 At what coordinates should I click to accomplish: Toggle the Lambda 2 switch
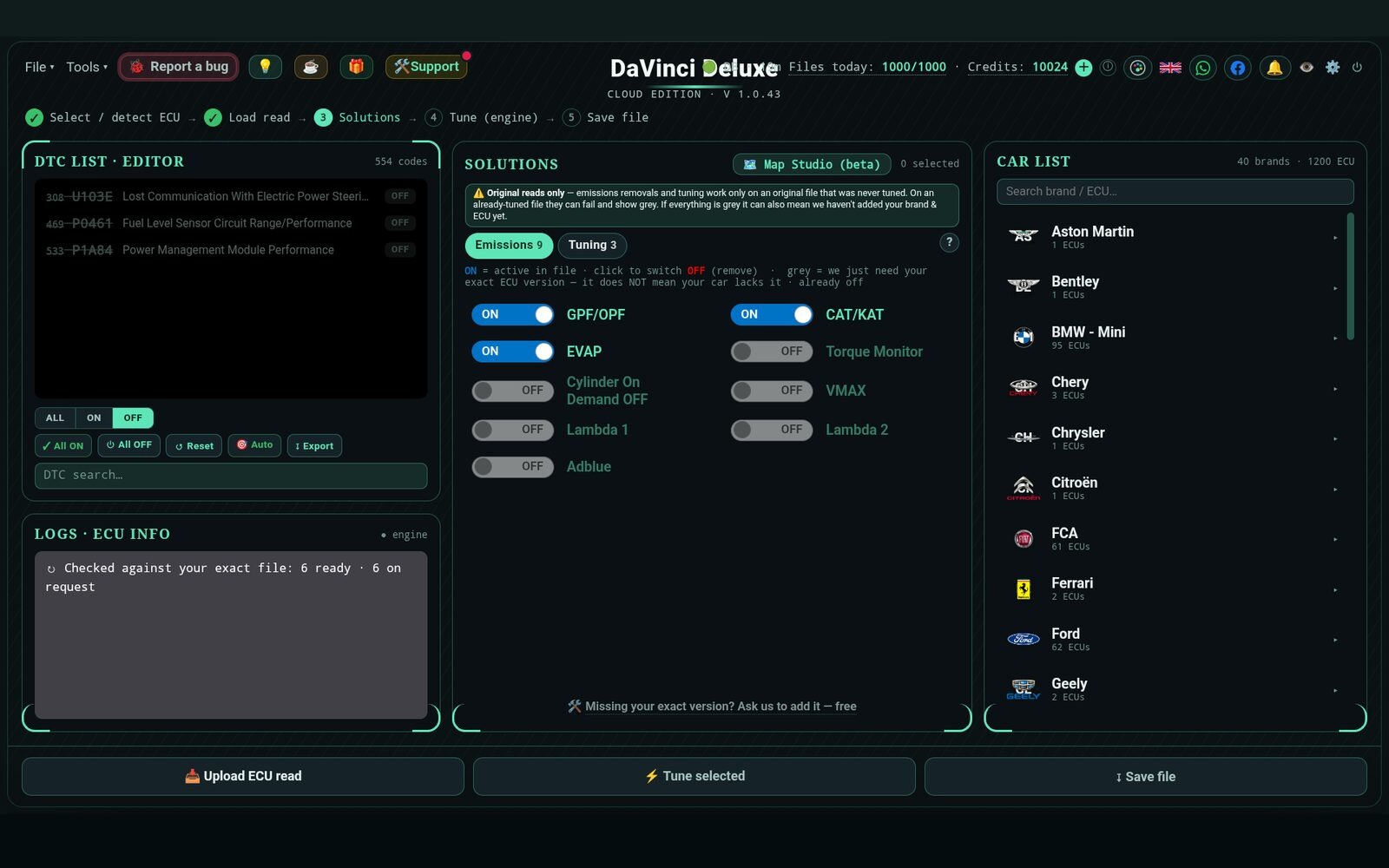pyautogui.click(x=772, y=430)
